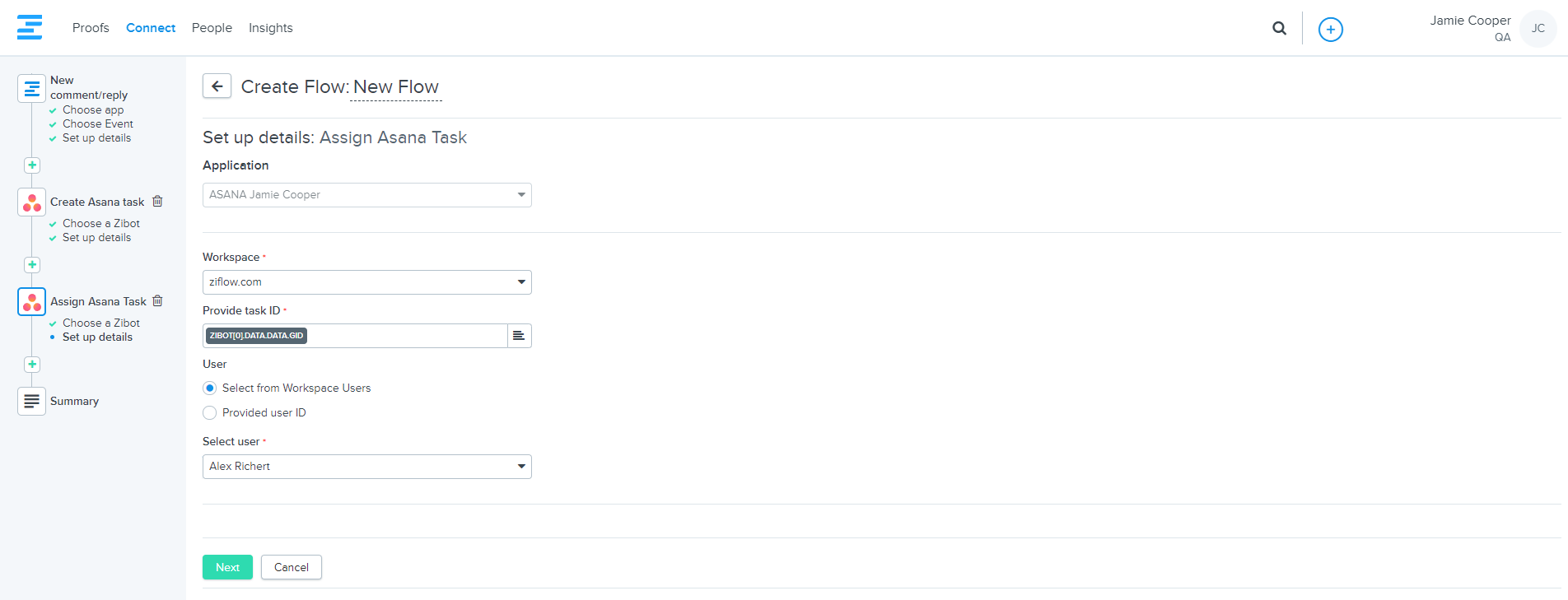Image resolution: width=1568 pixels, height=600 pixels.
Task: Select the 'Select from Workspace Users' option
Action: coord(210,388)
